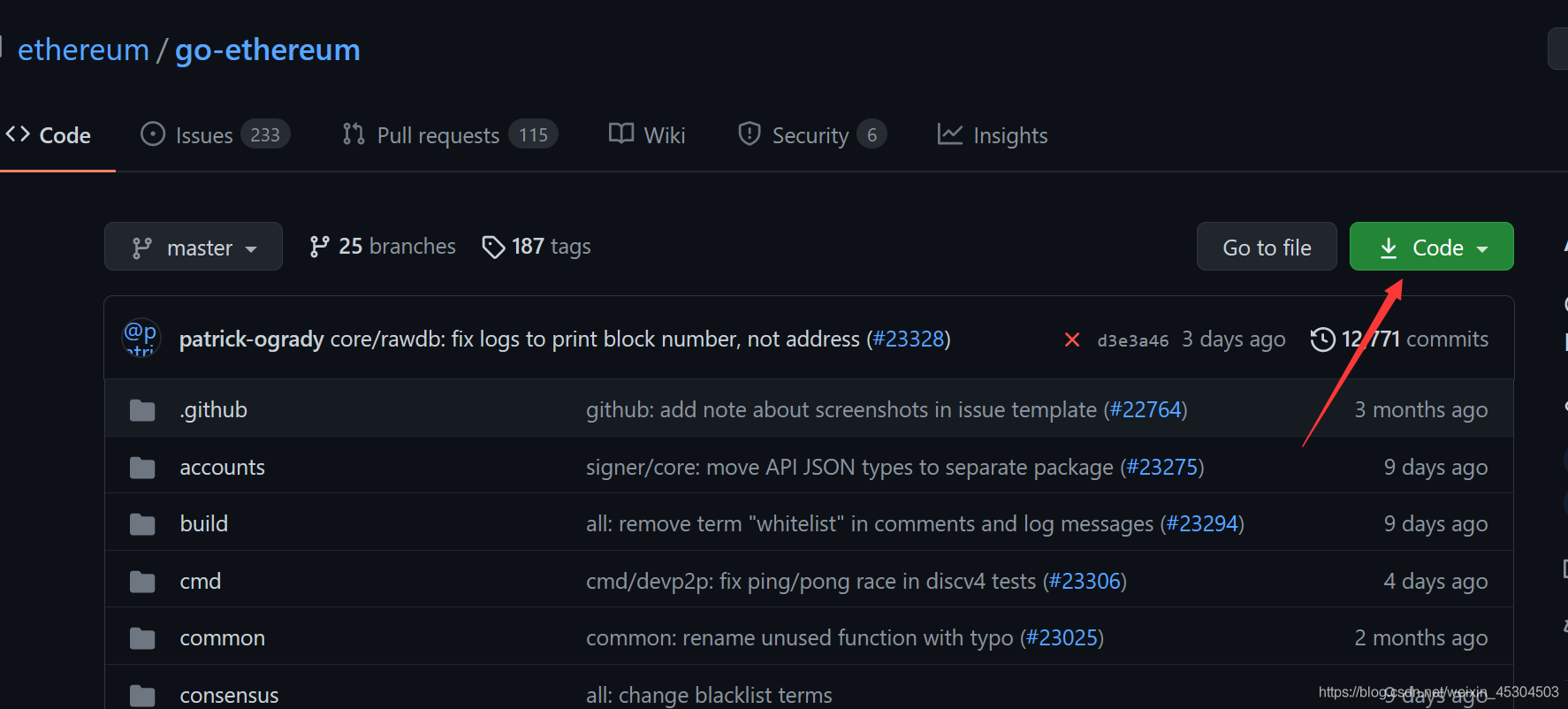Click the cmd folder icon
Image resolution: width=1568 pixels, height=709 pixels.
coord(142,582)
